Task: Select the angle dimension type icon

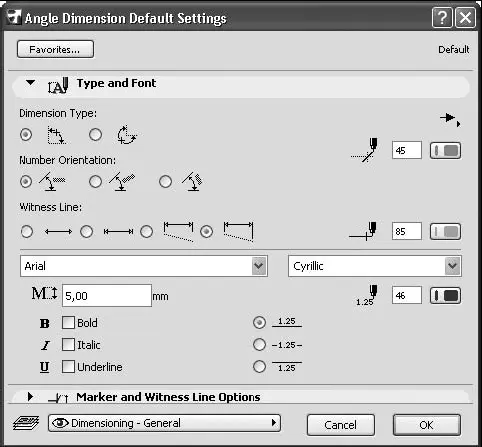Action: tap(56, 135)
